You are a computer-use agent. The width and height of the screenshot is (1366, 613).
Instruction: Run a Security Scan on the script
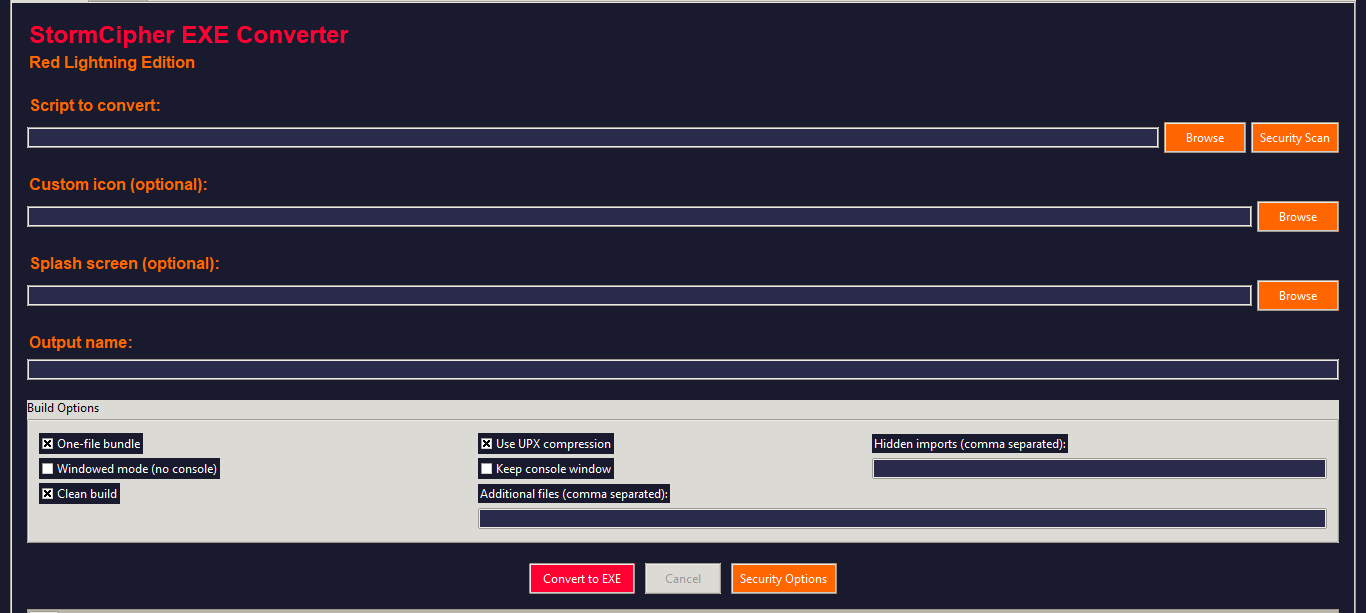(x=1295, y=137)
